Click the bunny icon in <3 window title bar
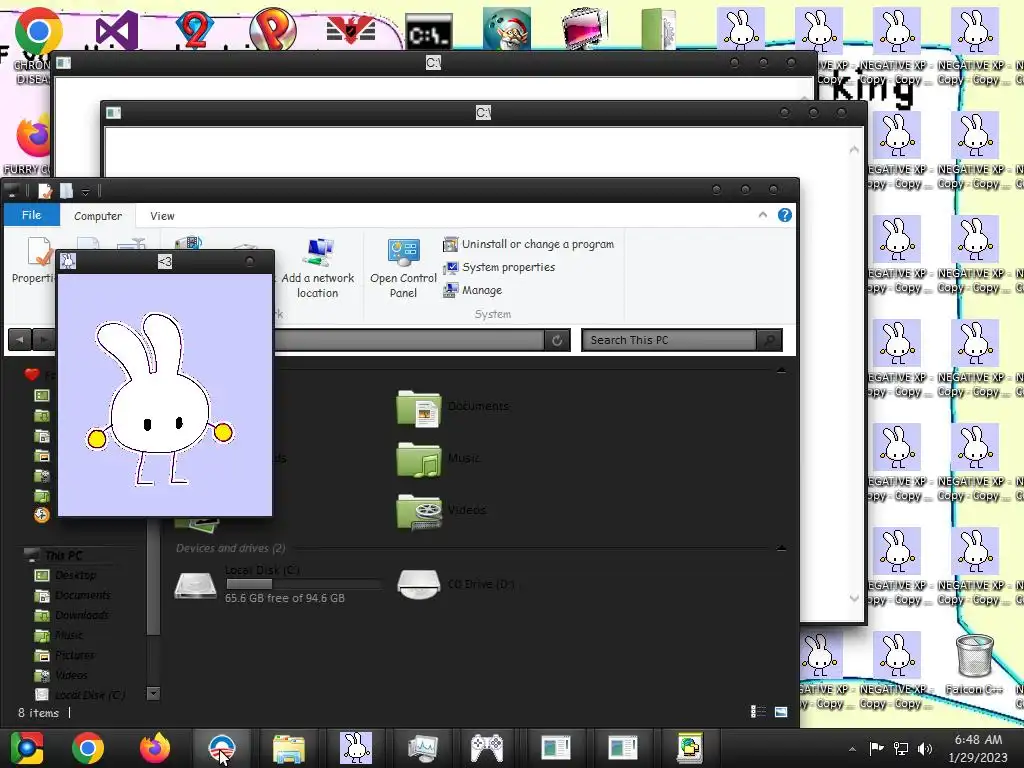 [x=69, y=262]
